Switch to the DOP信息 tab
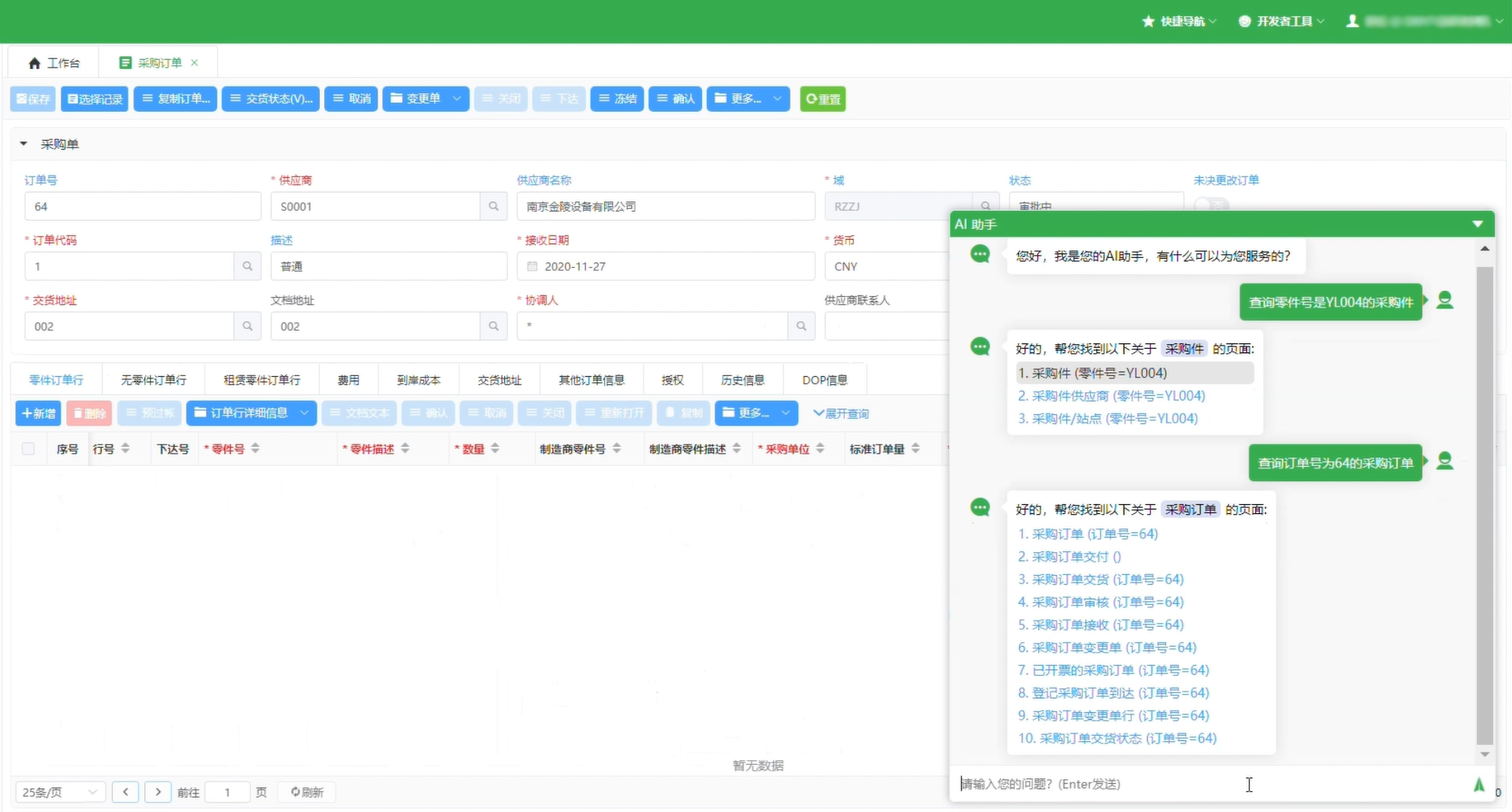Screen dimensions: 1512x812 [825, 380]
